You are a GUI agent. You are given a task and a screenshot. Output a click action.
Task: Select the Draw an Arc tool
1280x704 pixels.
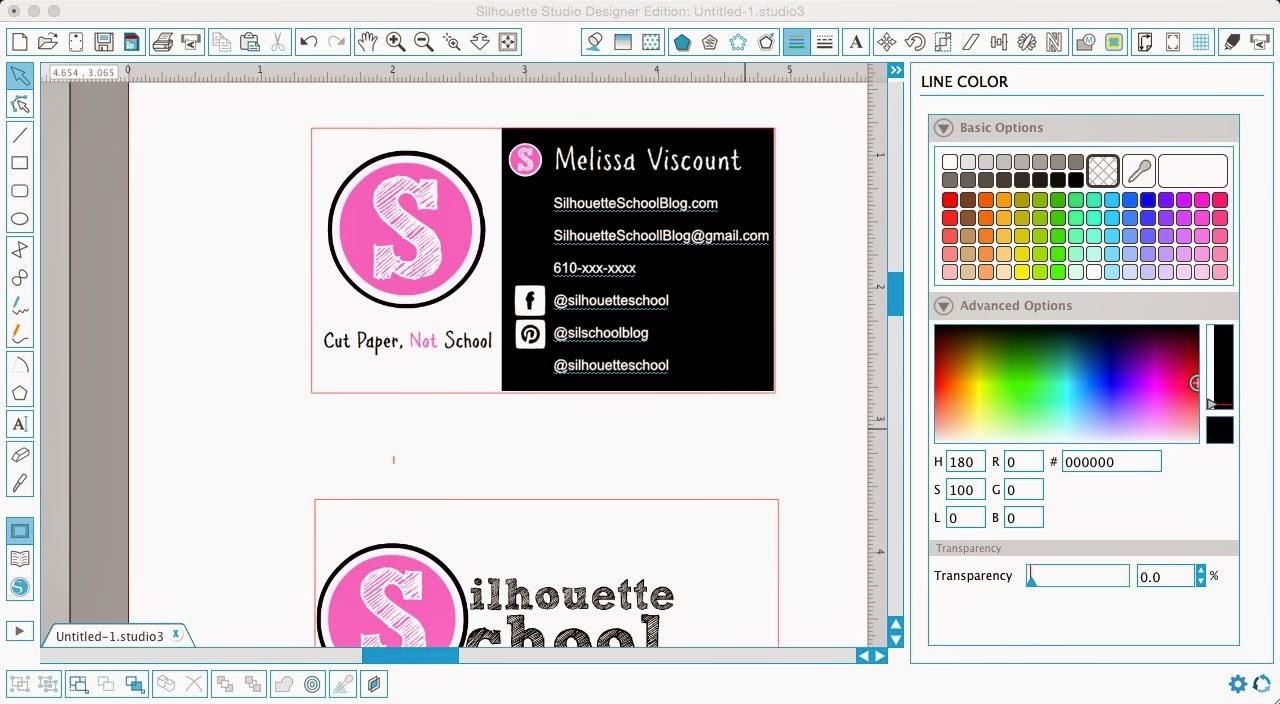(20, 365)
